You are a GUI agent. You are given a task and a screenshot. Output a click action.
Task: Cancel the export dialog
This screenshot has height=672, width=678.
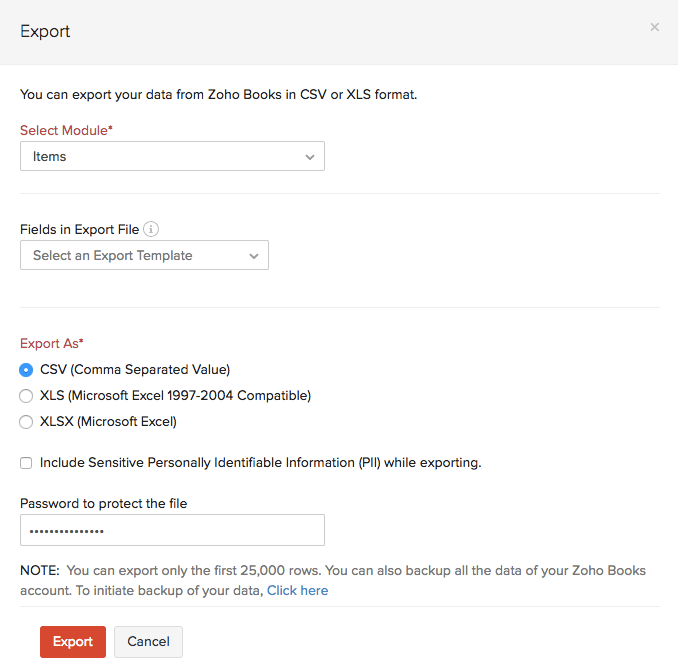click(148, 642)
